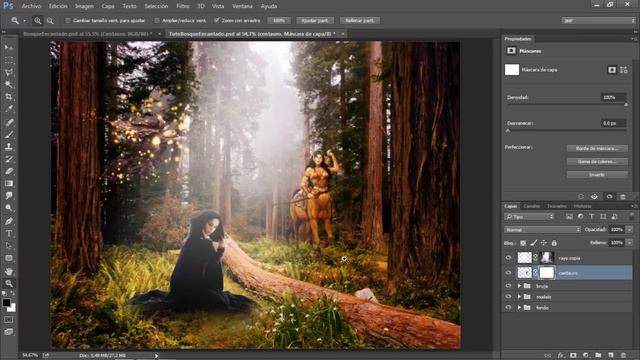Screen dimensions: 640x360
Task: Select the Horizontal Type tool
Action: [x=9, y=233]
